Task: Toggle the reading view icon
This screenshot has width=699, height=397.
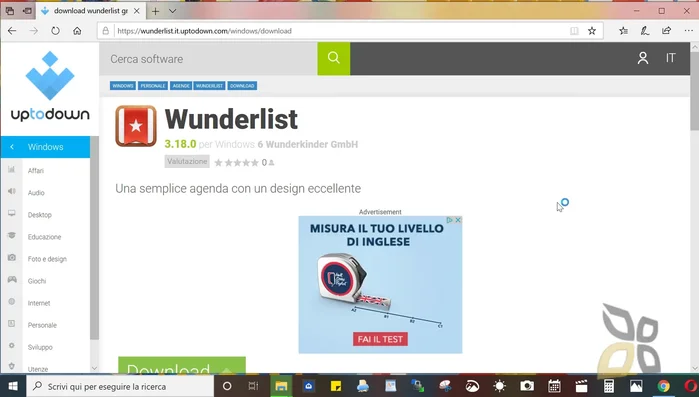Action: (x=574, y=31)
